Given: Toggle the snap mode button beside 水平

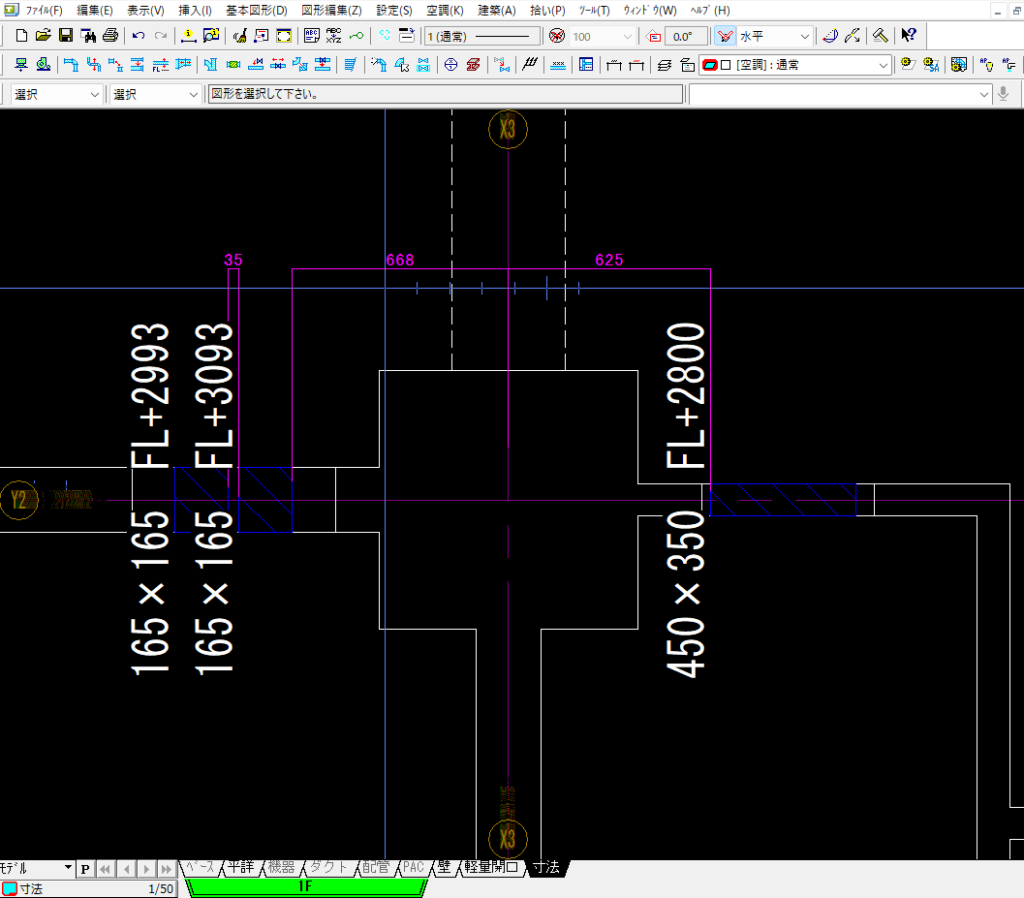Looking at the screenshot, I should coord(725,36).
